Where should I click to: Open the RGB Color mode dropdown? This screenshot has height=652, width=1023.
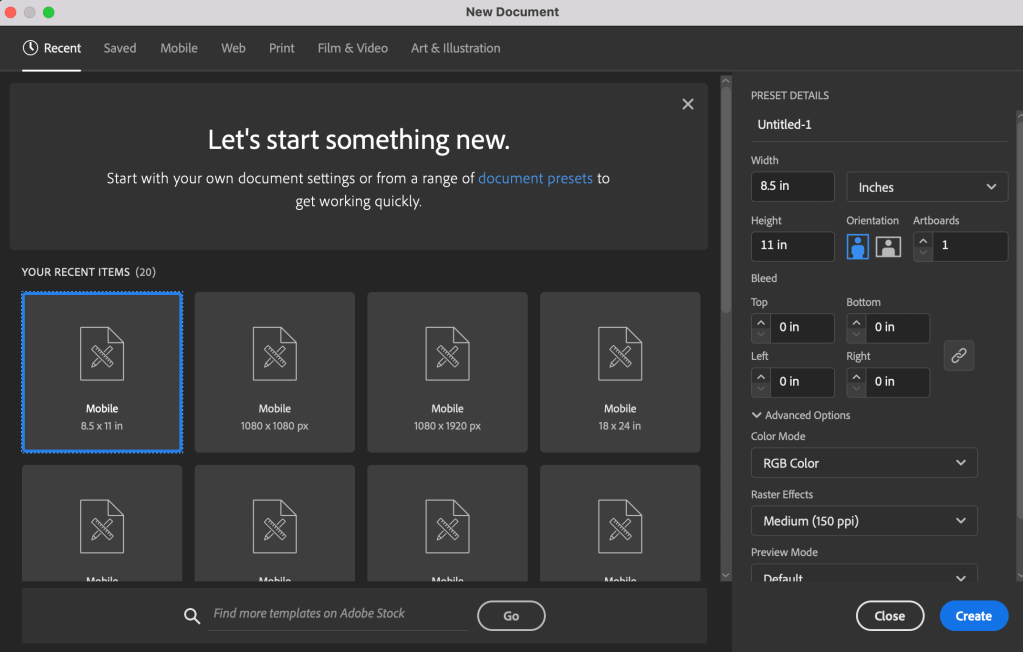pos(864,463)
